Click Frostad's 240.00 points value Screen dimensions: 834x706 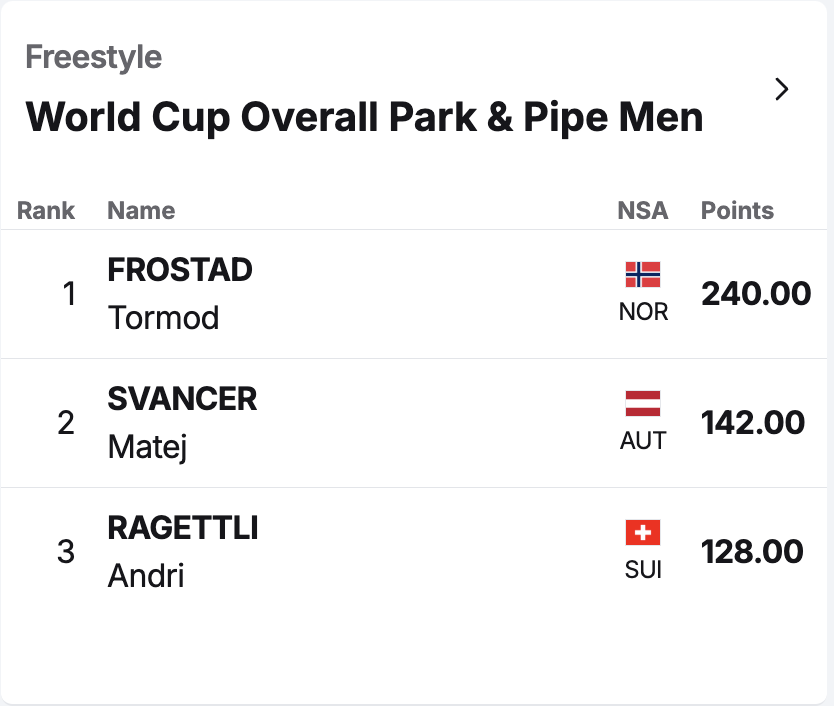click(756, 294)
